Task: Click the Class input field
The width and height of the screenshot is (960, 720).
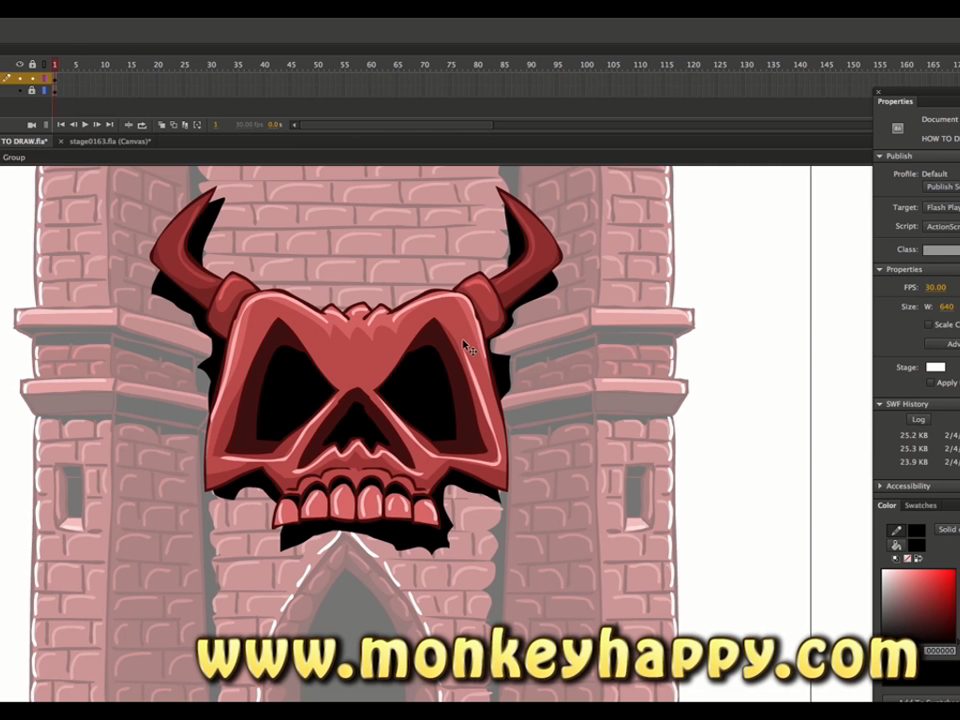Action: point(942,250)
